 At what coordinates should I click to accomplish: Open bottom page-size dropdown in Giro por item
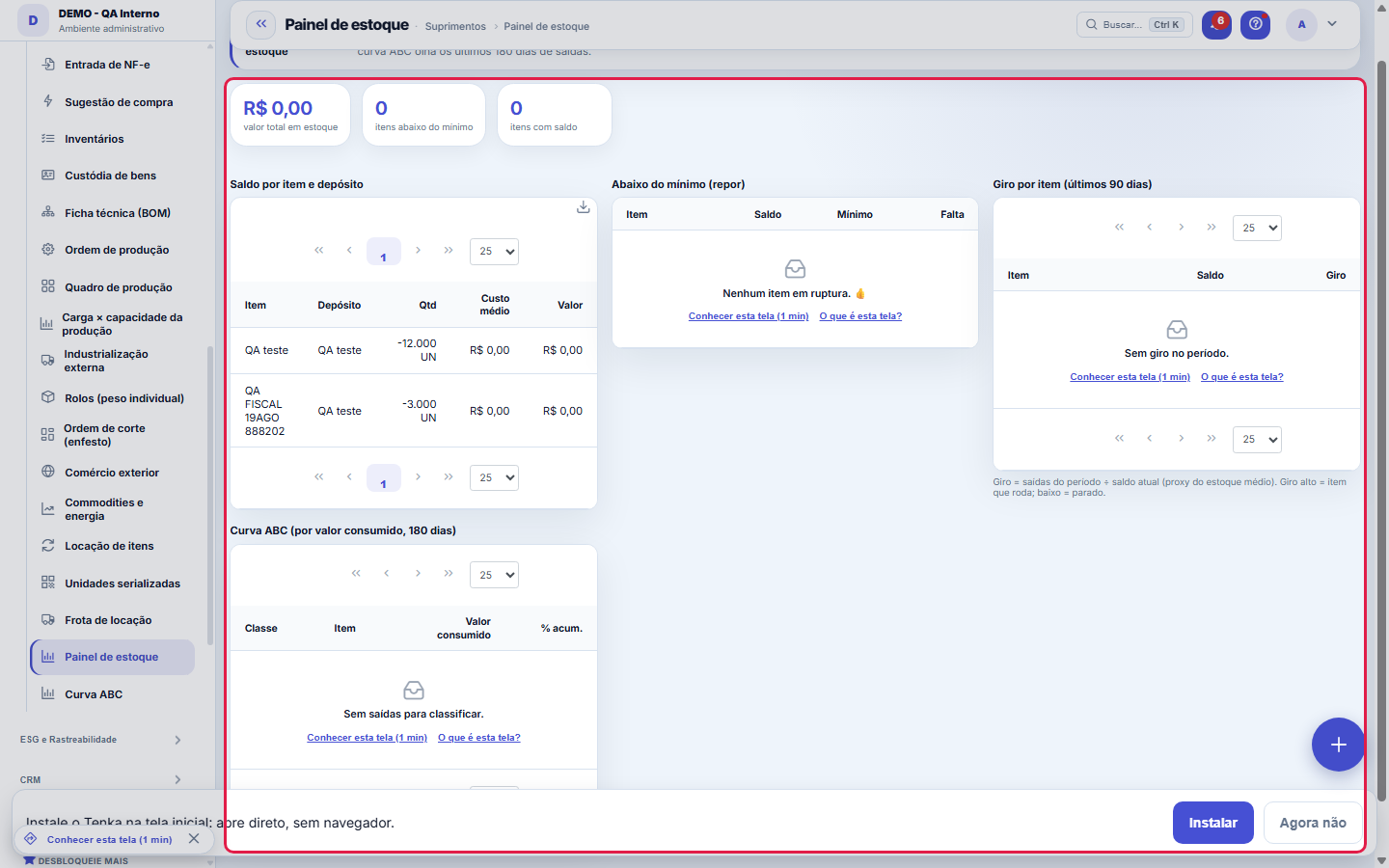1257,440
